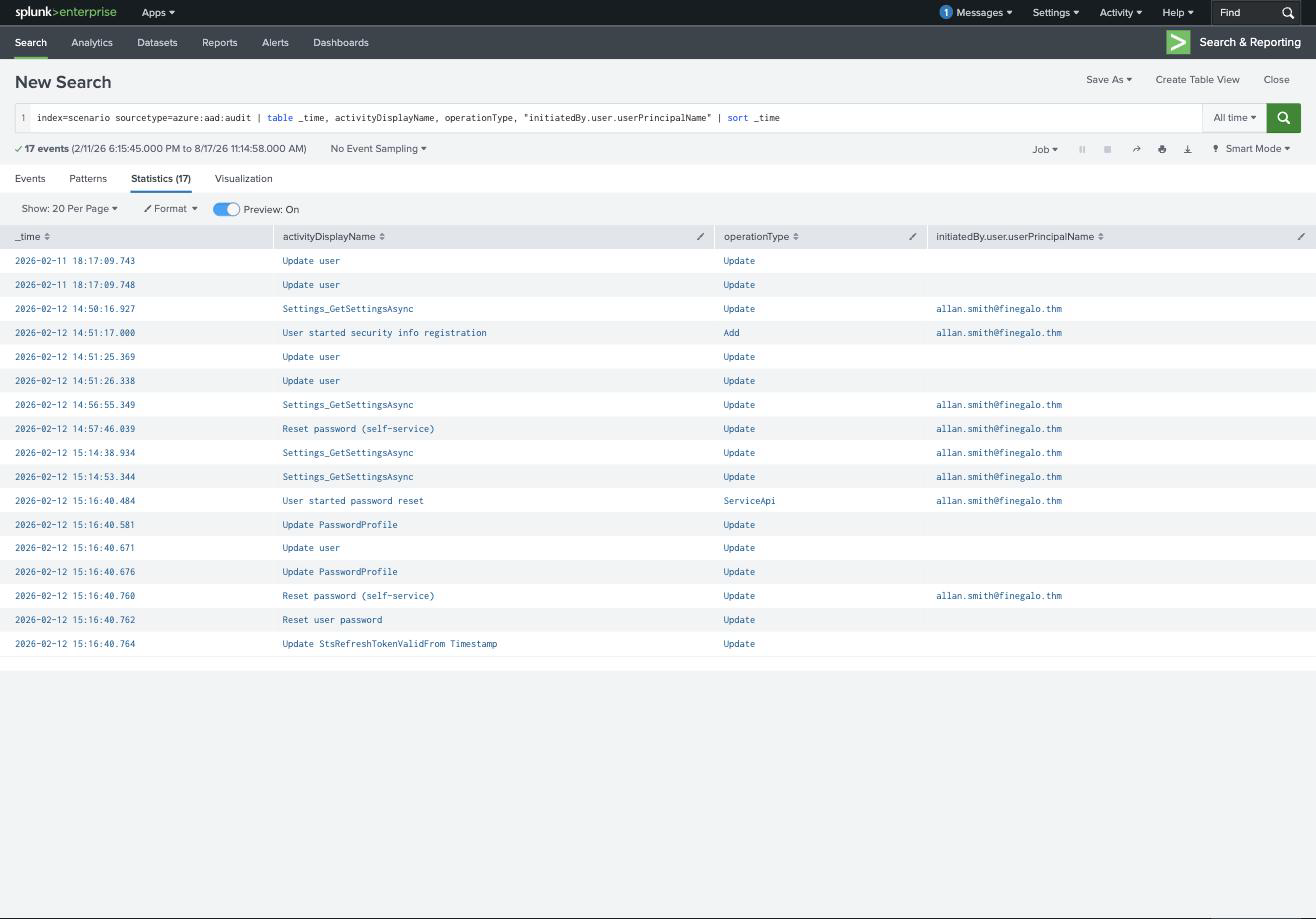This screenshot has height=919, width=1316.
Task: Click the Search & Reporting app icon
Action: [1178, 42]
